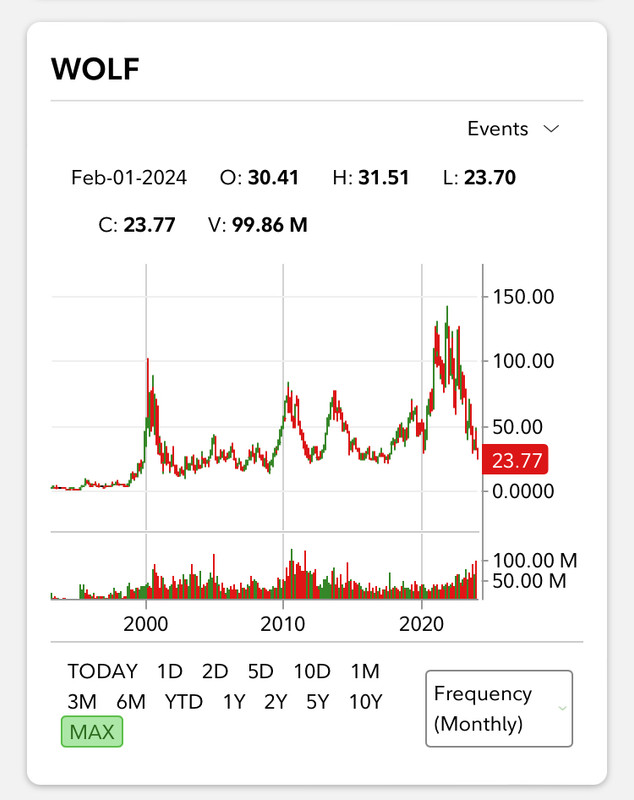Select the 1Y time range
634x800 pixels.
pyautogui.click(x=234, y=702)
